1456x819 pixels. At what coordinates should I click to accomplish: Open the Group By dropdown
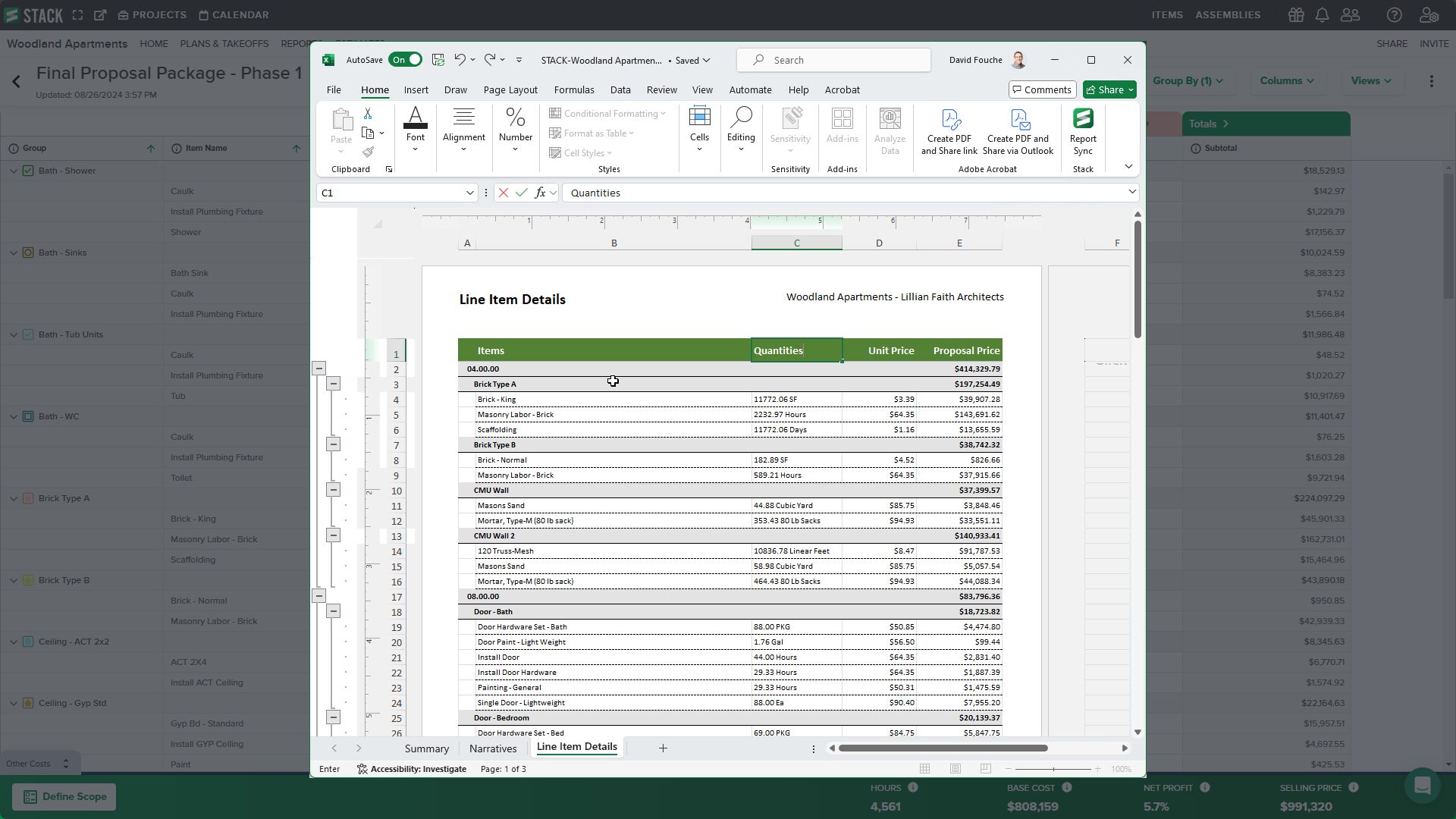[x=1188, y=80]
